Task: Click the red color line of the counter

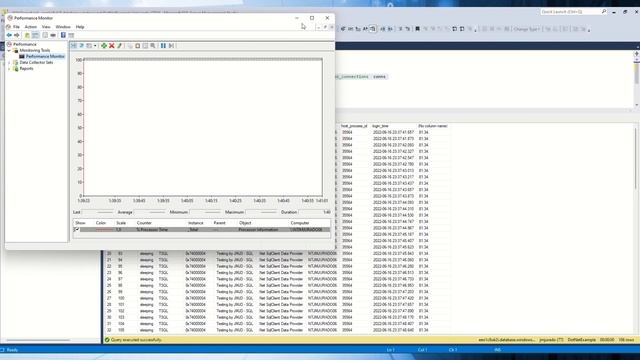Action: 104,230
